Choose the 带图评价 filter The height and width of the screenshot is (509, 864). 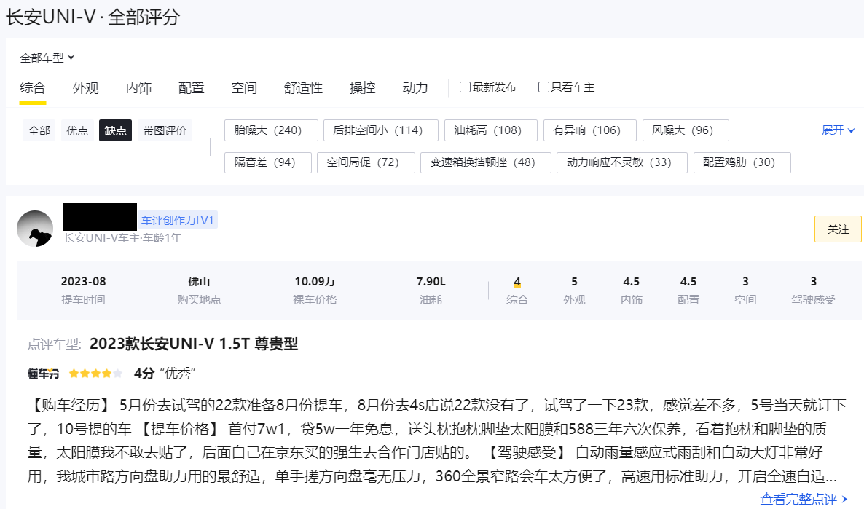[x=165, y=131]
